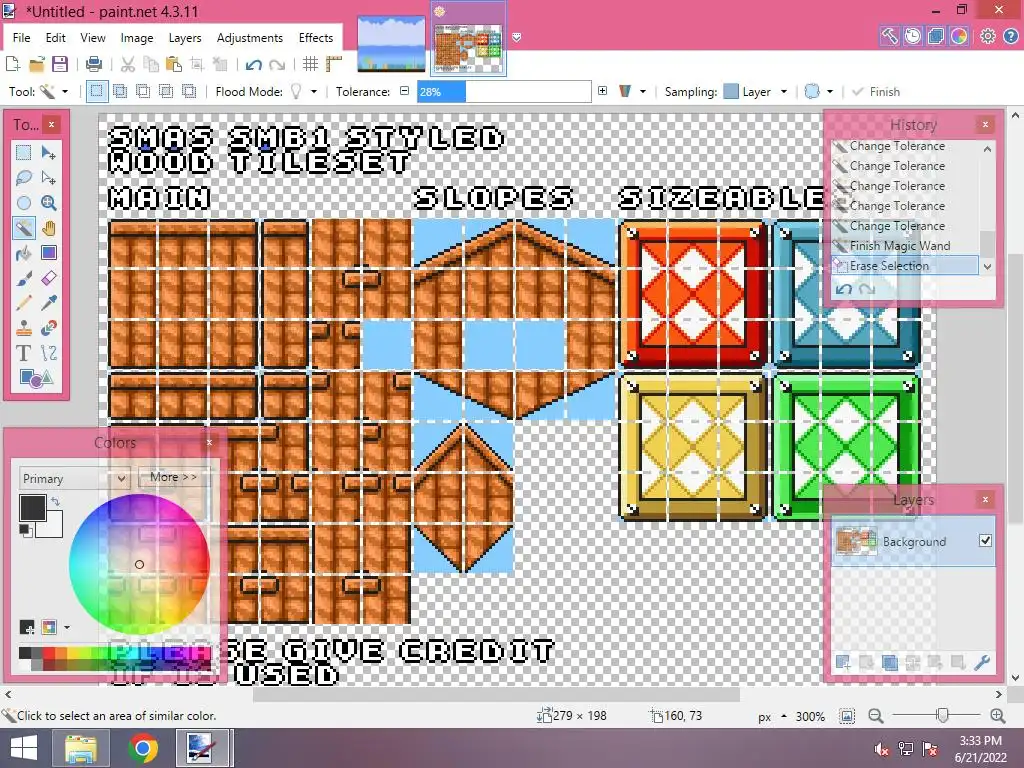The width and height of the screenshot is (1024, 768).
Task: Select the Shapes tool
Action: point(36,378)
